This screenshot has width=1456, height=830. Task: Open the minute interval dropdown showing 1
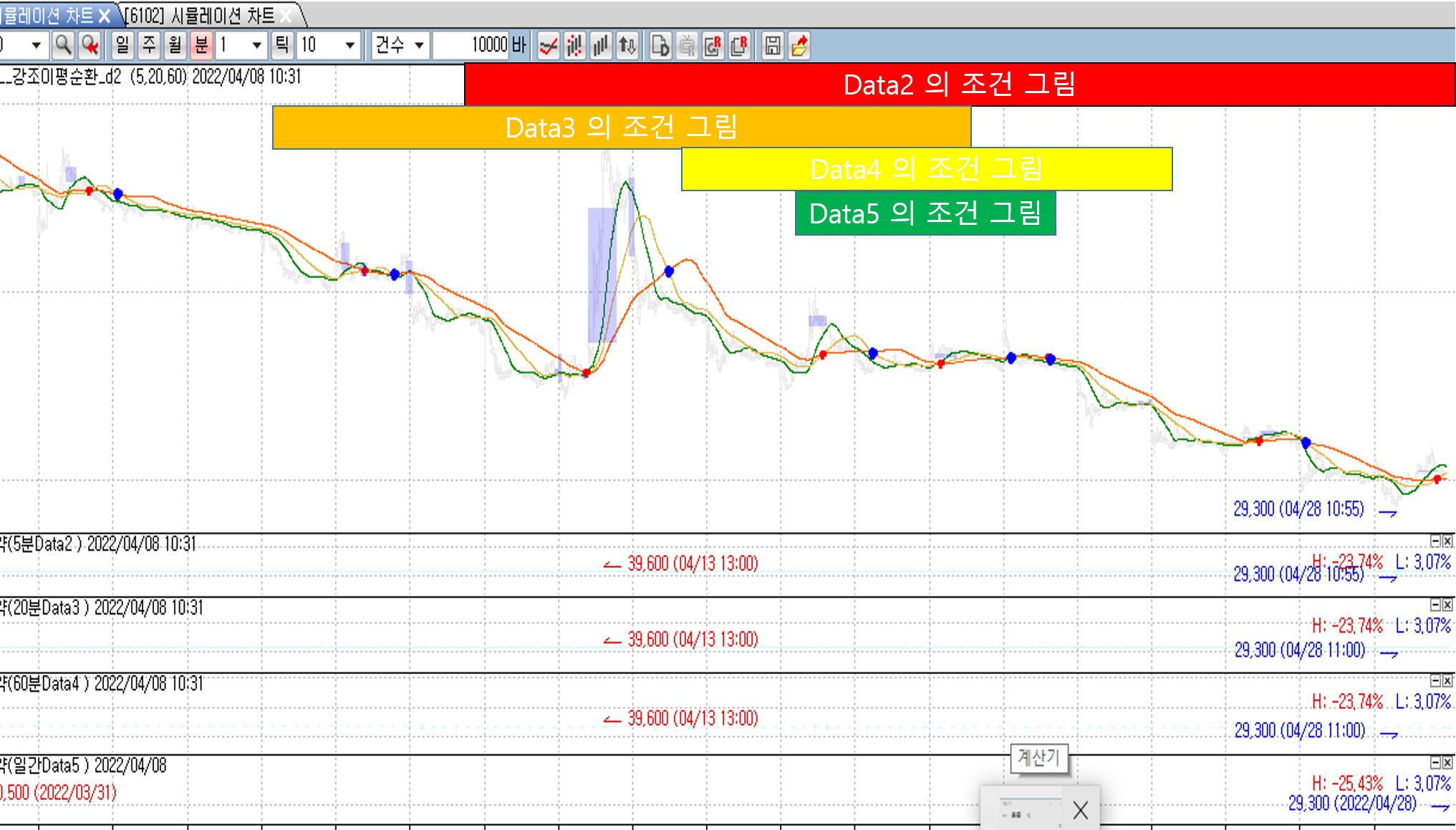pos(256,46)
